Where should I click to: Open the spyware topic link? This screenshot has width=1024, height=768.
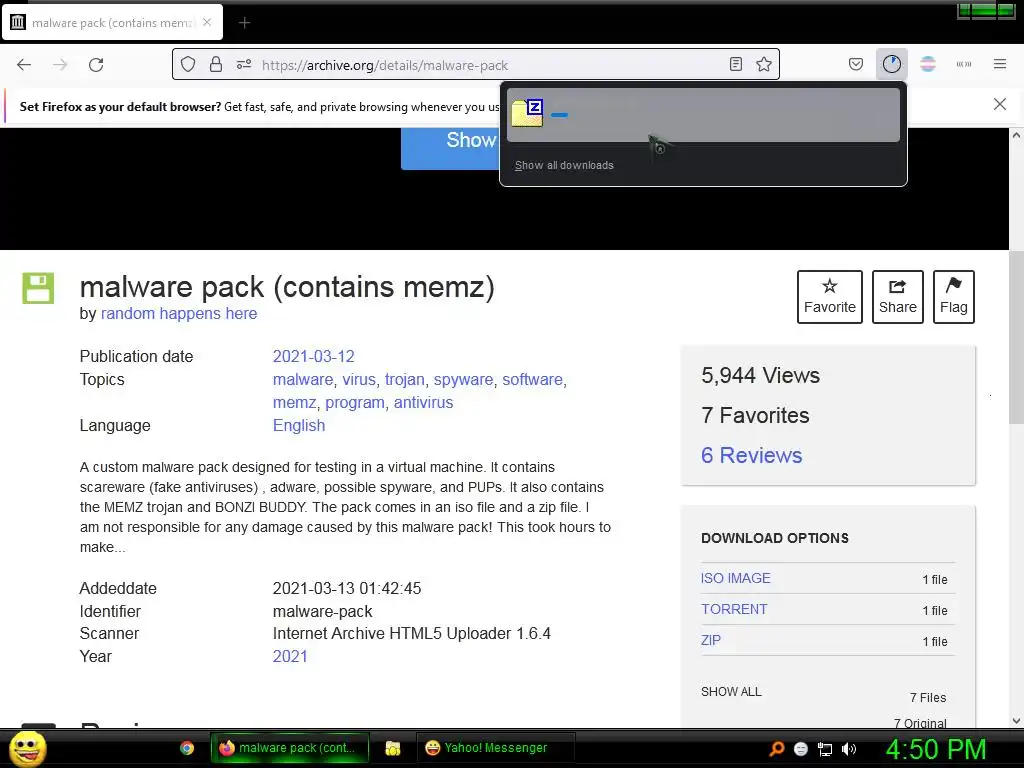click(x=463, y=379)
